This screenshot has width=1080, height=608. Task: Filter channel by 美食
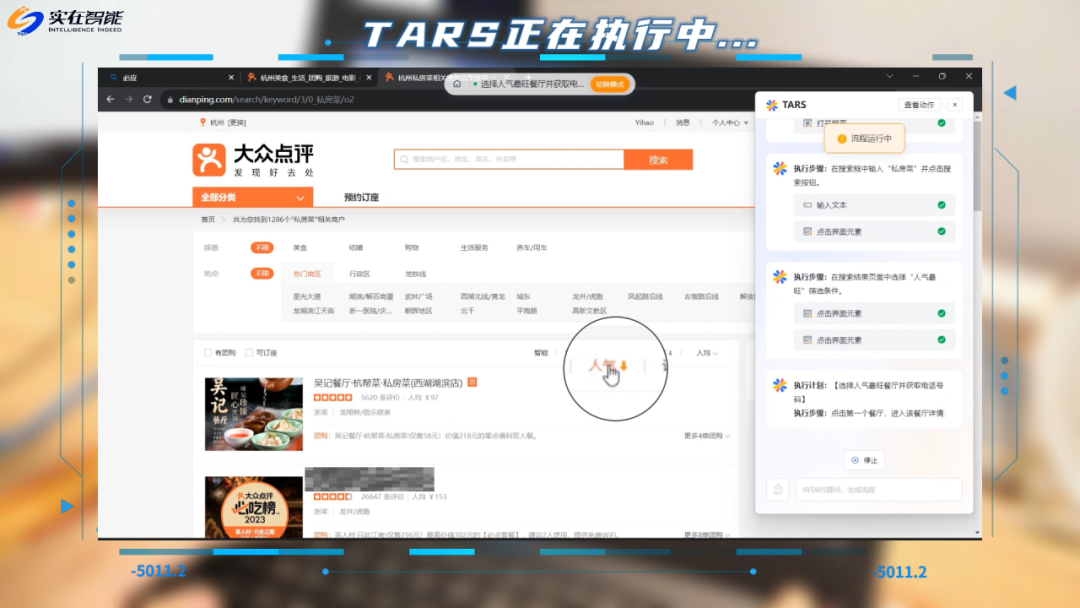click(x=300, y=247)
